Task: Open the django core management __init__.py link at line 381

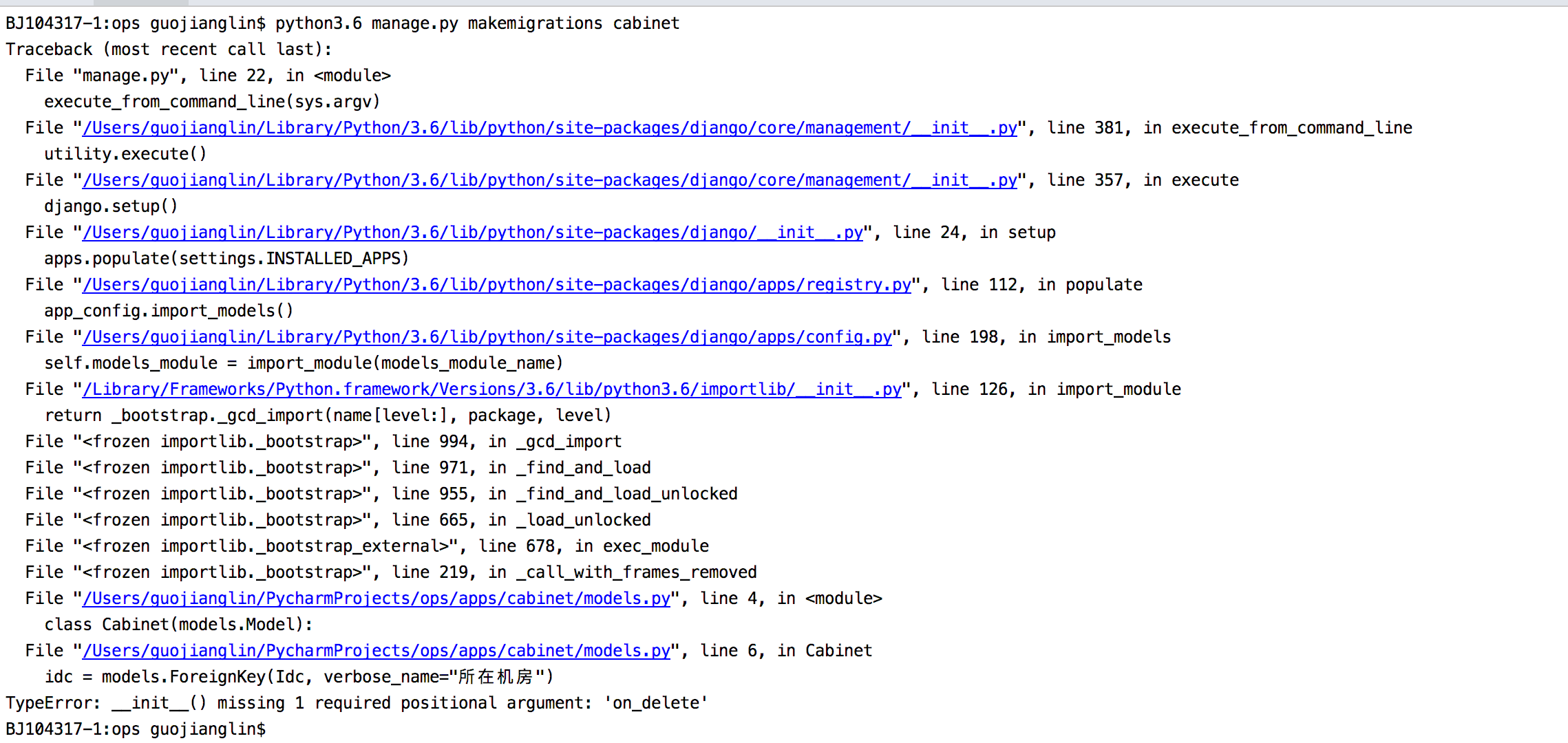Action: (549, 127)
